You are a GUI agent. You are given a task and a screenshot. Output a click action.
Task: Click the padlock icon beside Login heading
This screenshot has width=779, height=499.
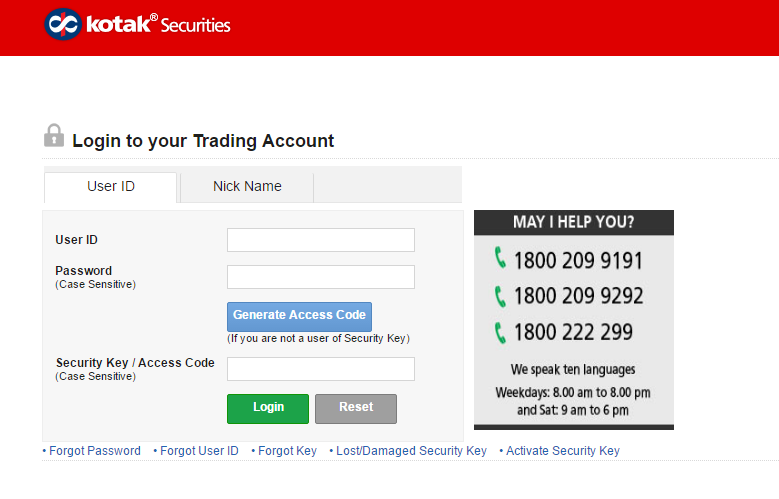click(x=54, y=136)
